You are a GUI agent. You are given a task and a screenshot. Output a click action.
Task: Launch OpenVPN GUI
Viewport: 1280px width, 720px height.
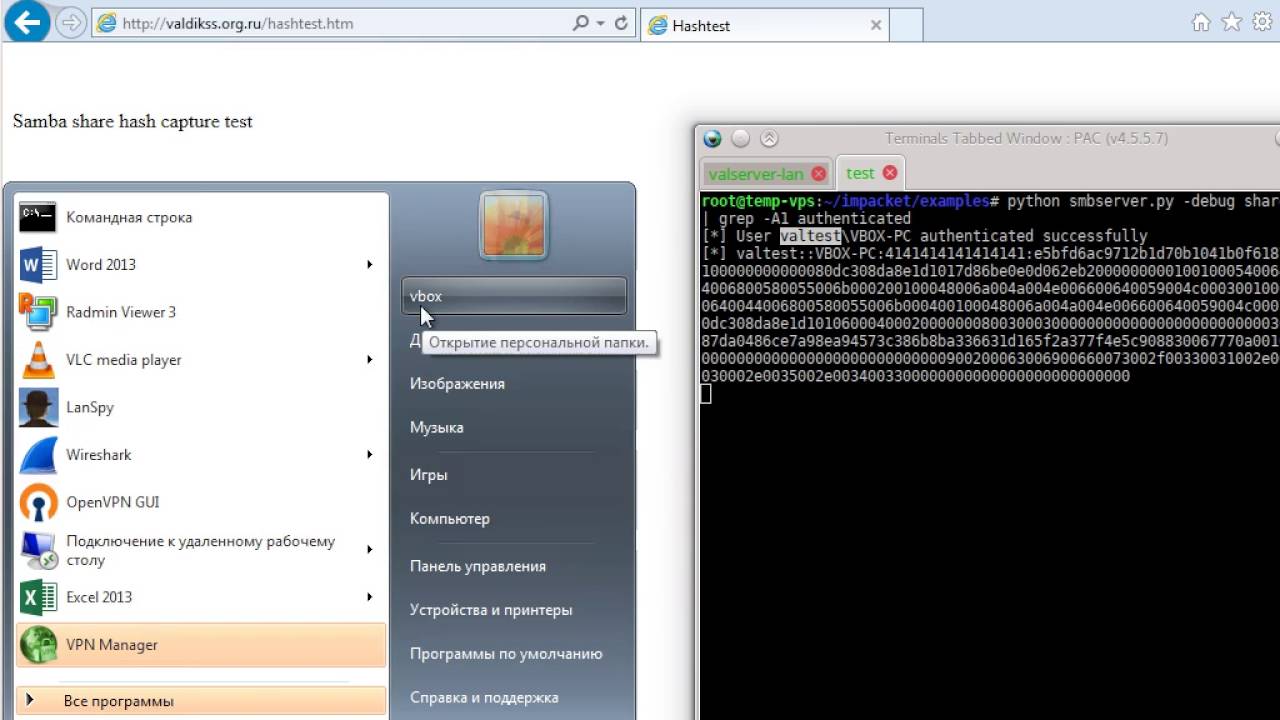tap(202, 502)
